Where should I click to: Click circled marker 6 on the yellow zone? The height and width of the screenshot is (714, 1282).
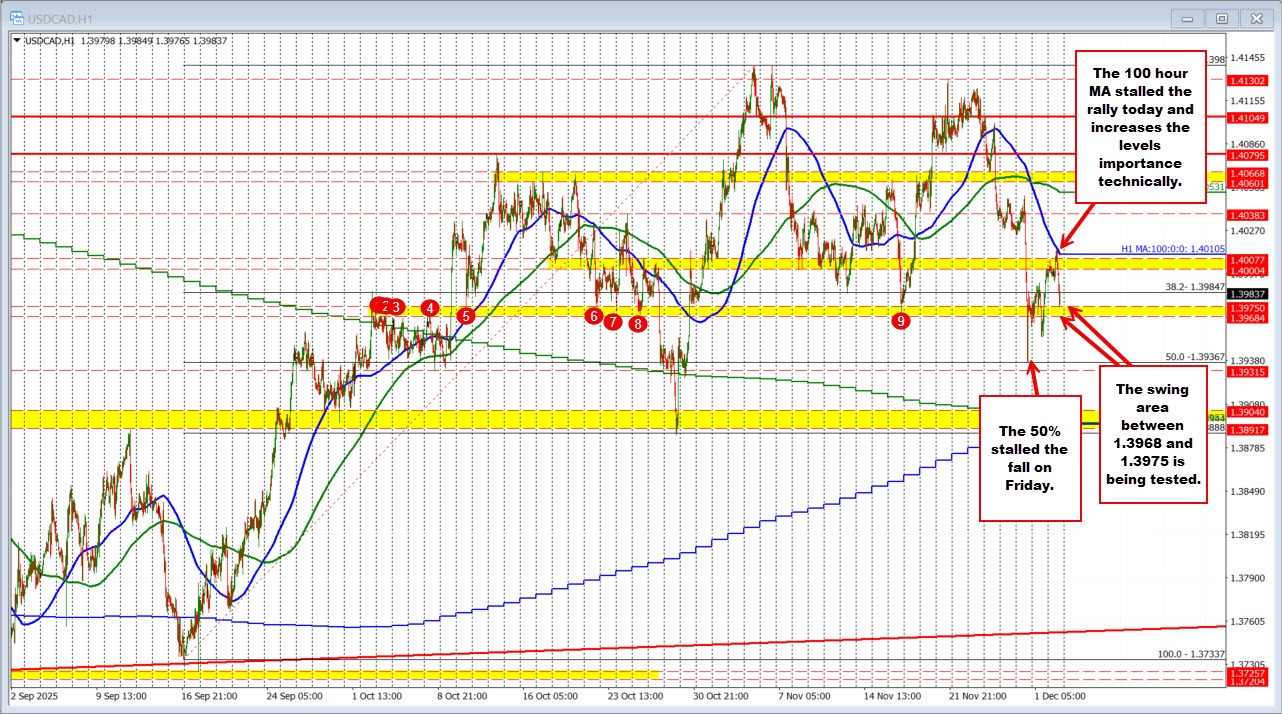coord(592,315)
